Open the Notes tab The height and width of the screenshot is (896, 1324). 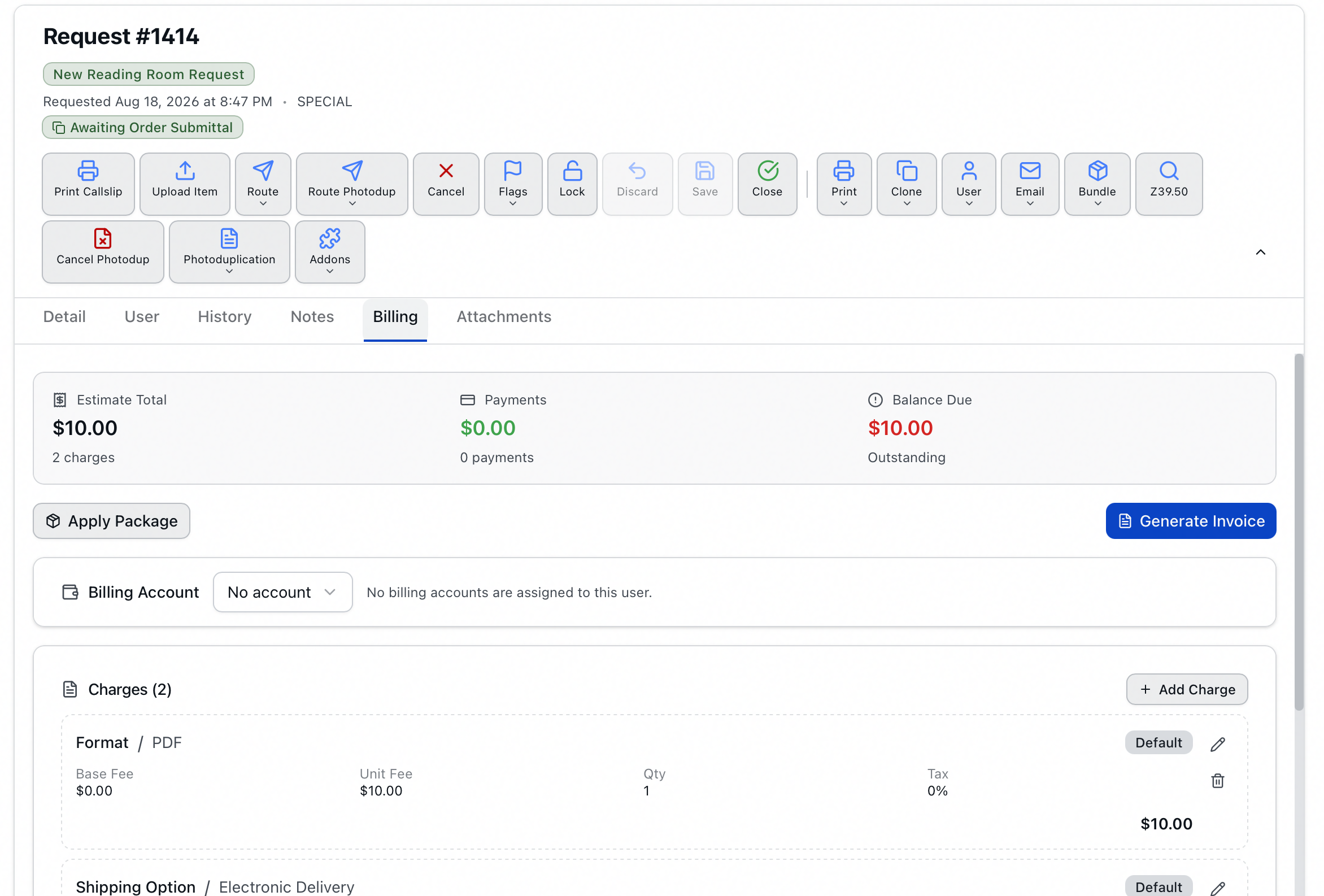(x=312, y=316)
